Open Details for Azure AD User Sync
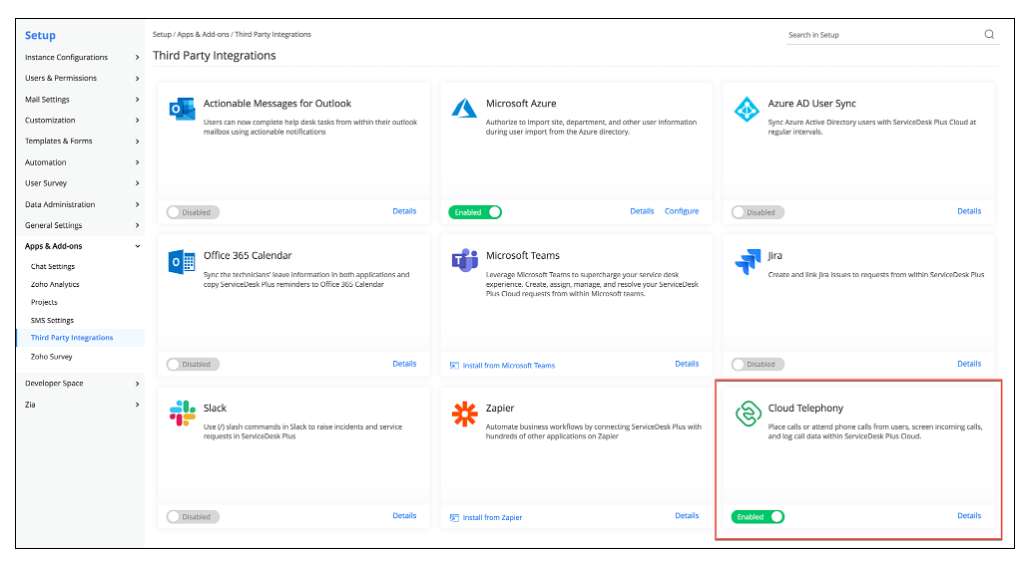Image resolution: width=1033 pixels, height=569 pixels. (969, 211)
